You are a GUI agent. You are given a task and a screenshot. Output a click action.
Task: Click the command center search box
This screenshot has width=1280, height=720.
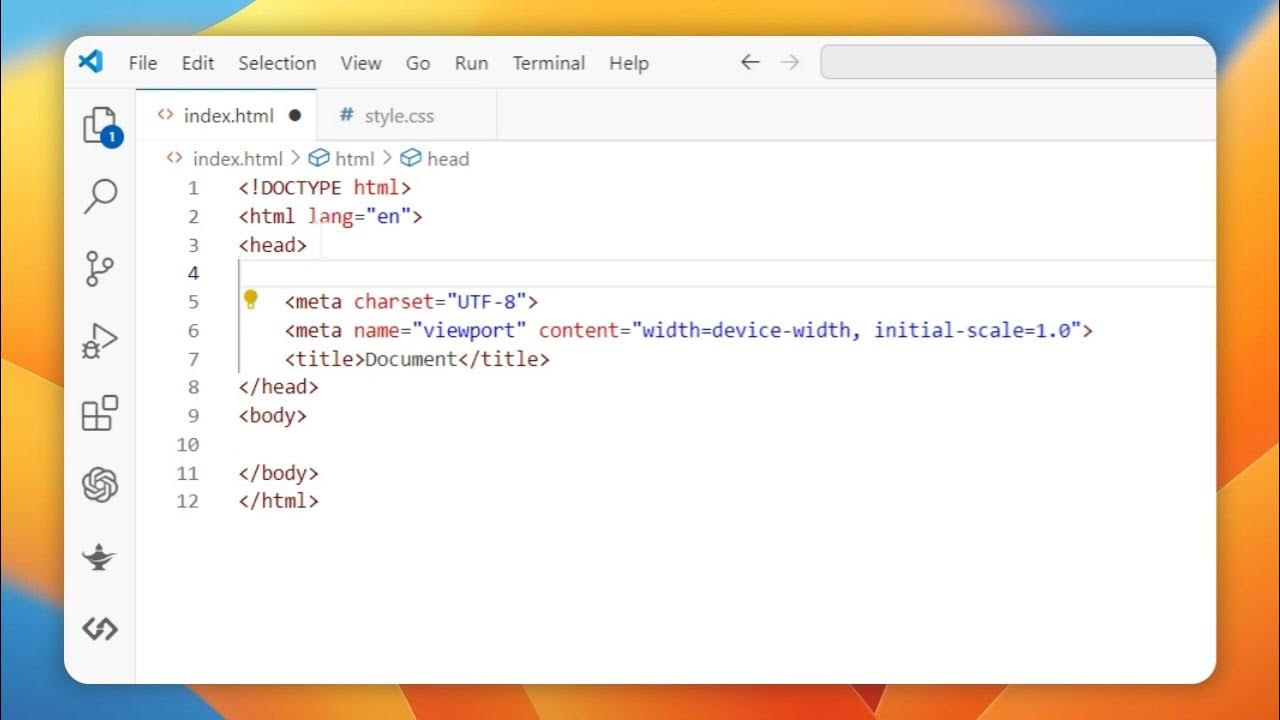click(1018, 62)
